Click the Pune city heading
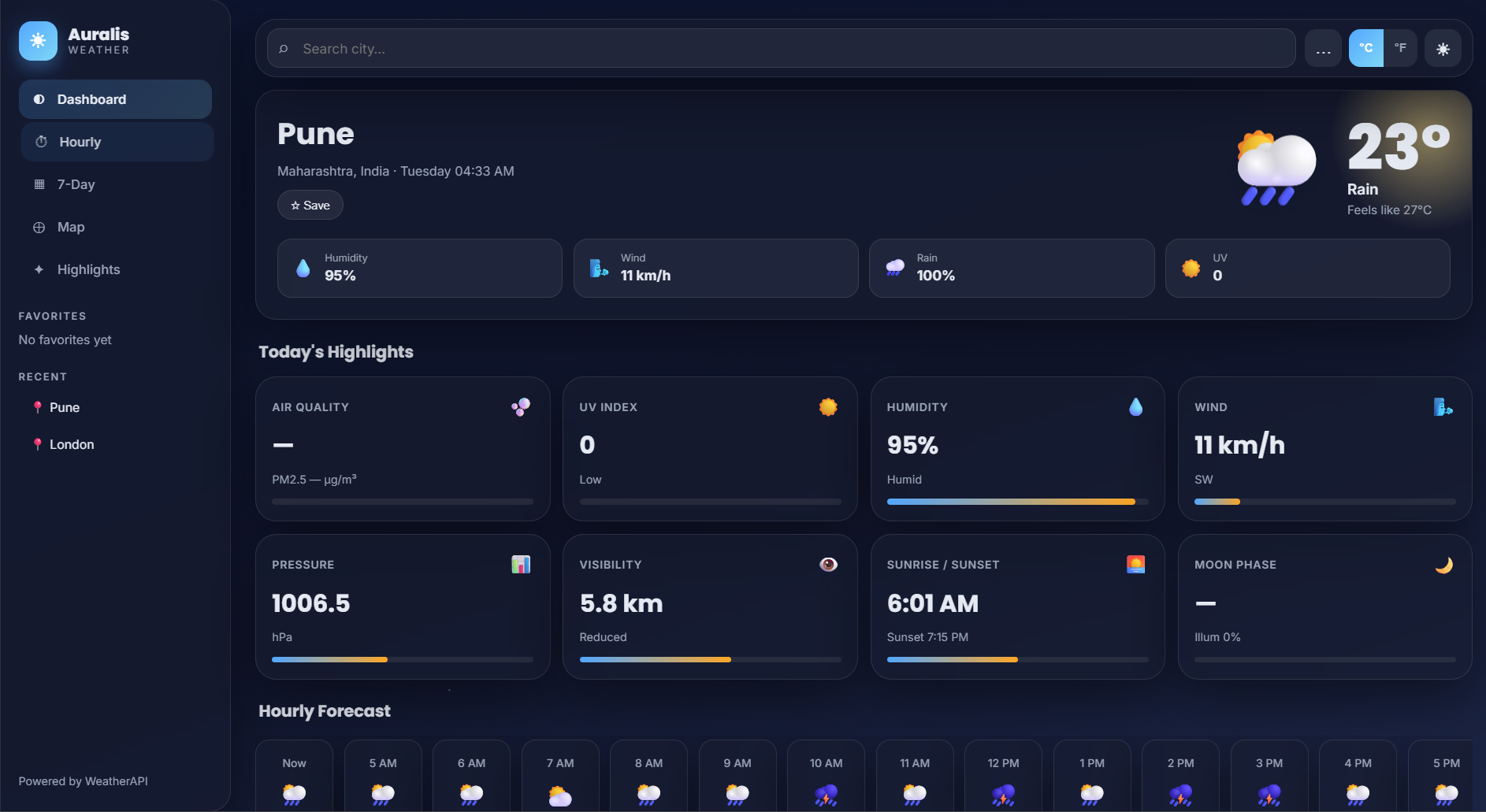Viewport: 1486px width, 812px height. pos(315,134)
